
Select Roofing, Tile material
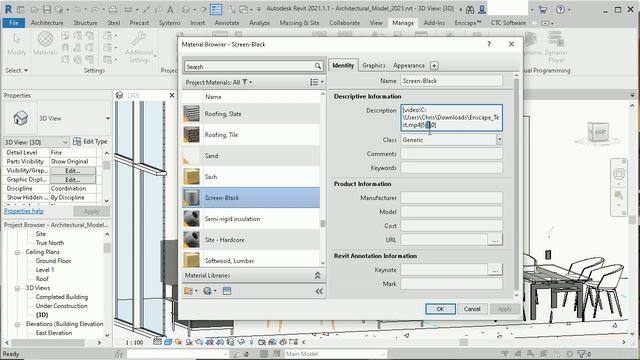pos(251,135)
